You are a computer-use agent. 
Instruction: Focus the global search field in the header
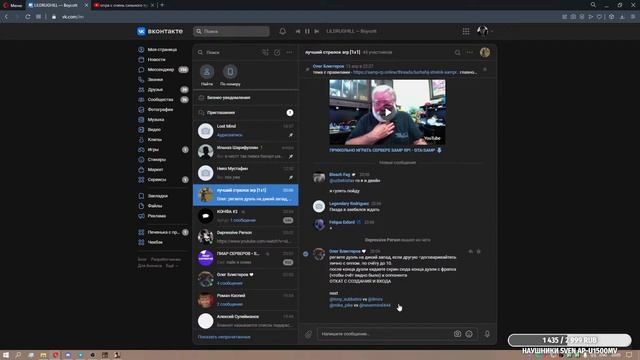(231, 31)
